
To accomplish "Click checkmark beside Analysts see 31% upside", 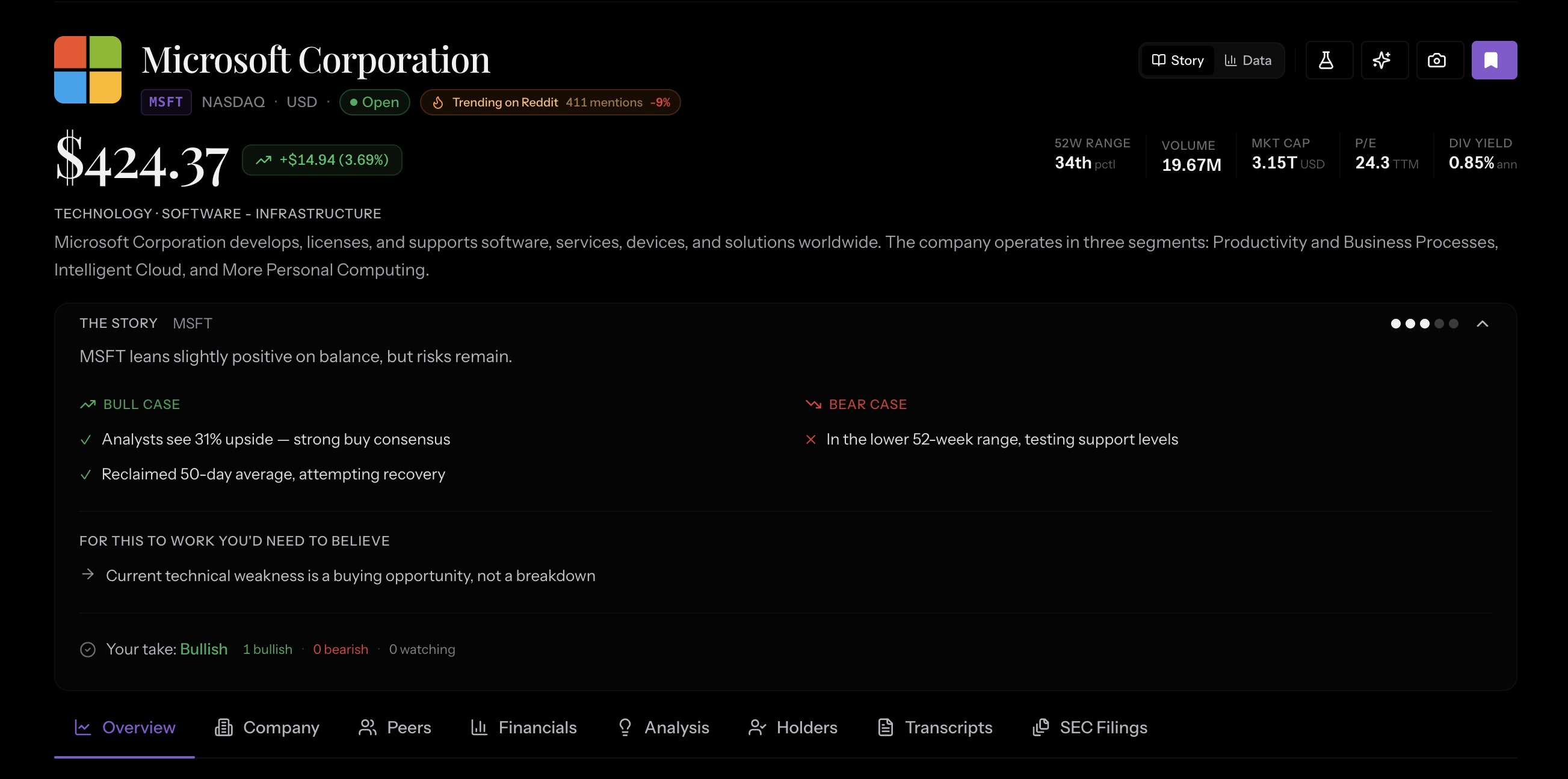I will pyautogui.click(x=86, y=440).
